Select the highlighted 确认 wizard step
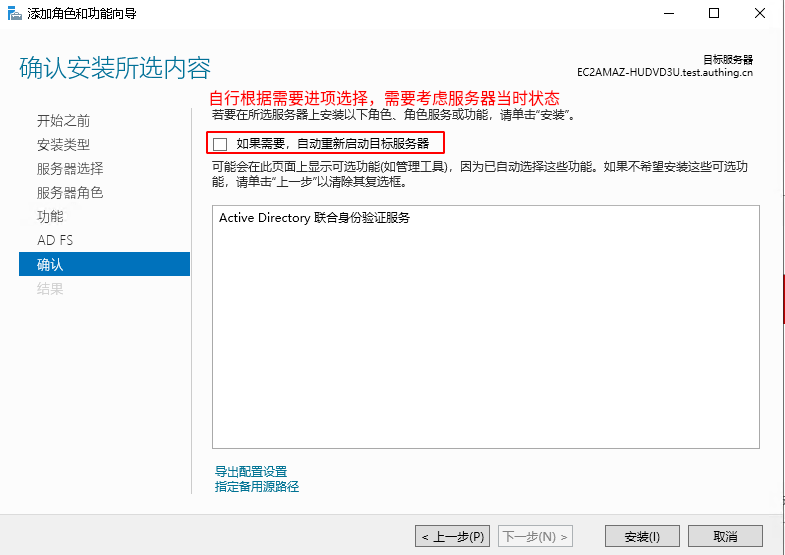This screenshot has width=785, height=555. 104,264
